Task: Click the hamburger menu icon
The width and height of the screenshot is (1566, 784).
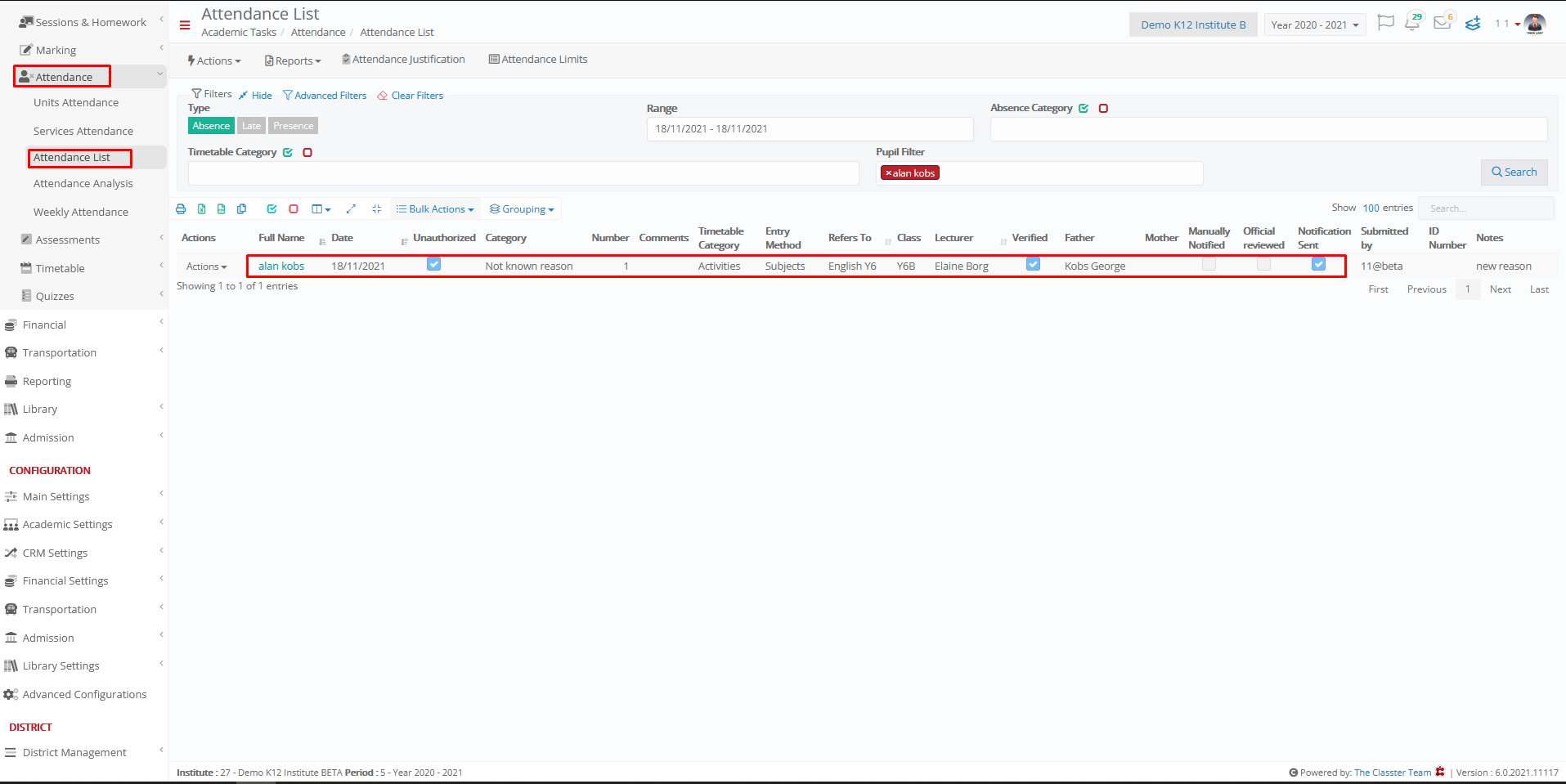Action: point(185,25)
